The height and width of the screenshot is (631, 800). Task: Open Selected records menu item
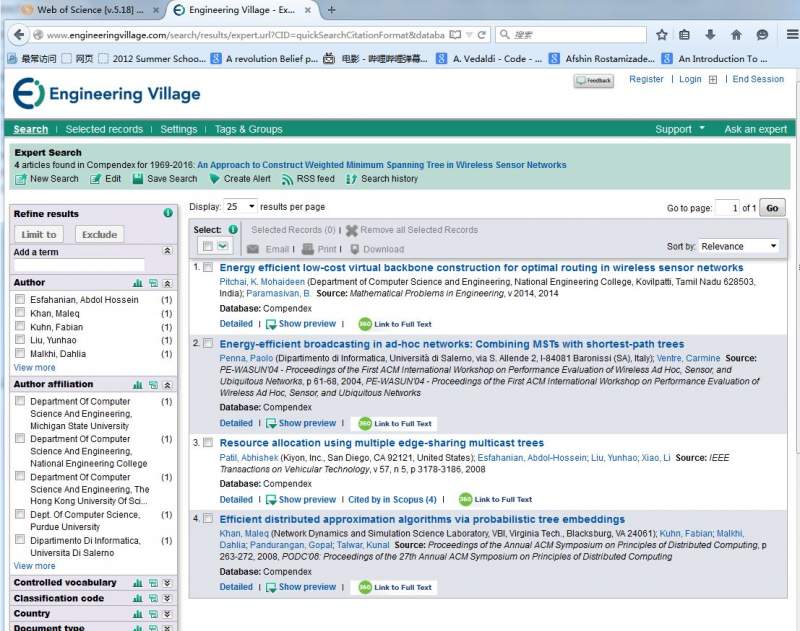coord(104,129)
